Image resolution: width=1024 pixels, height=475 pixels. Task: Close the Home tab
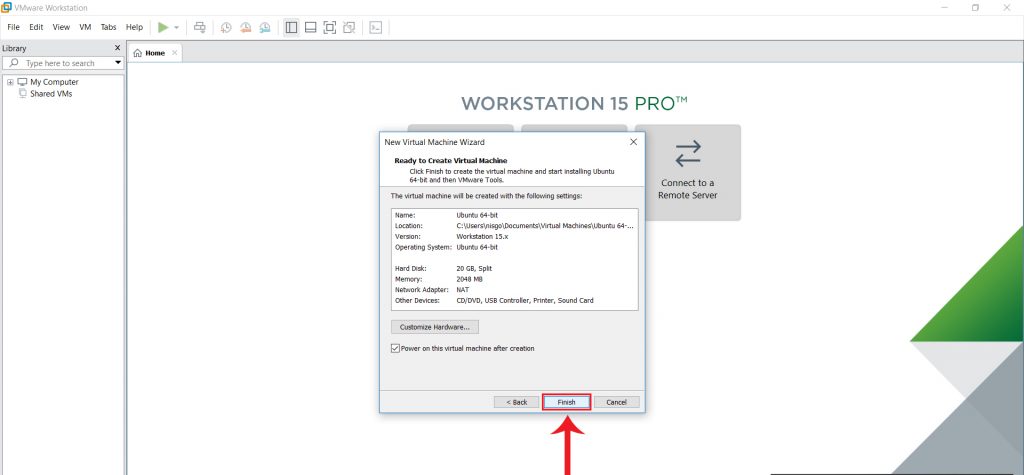pos(174,53)
